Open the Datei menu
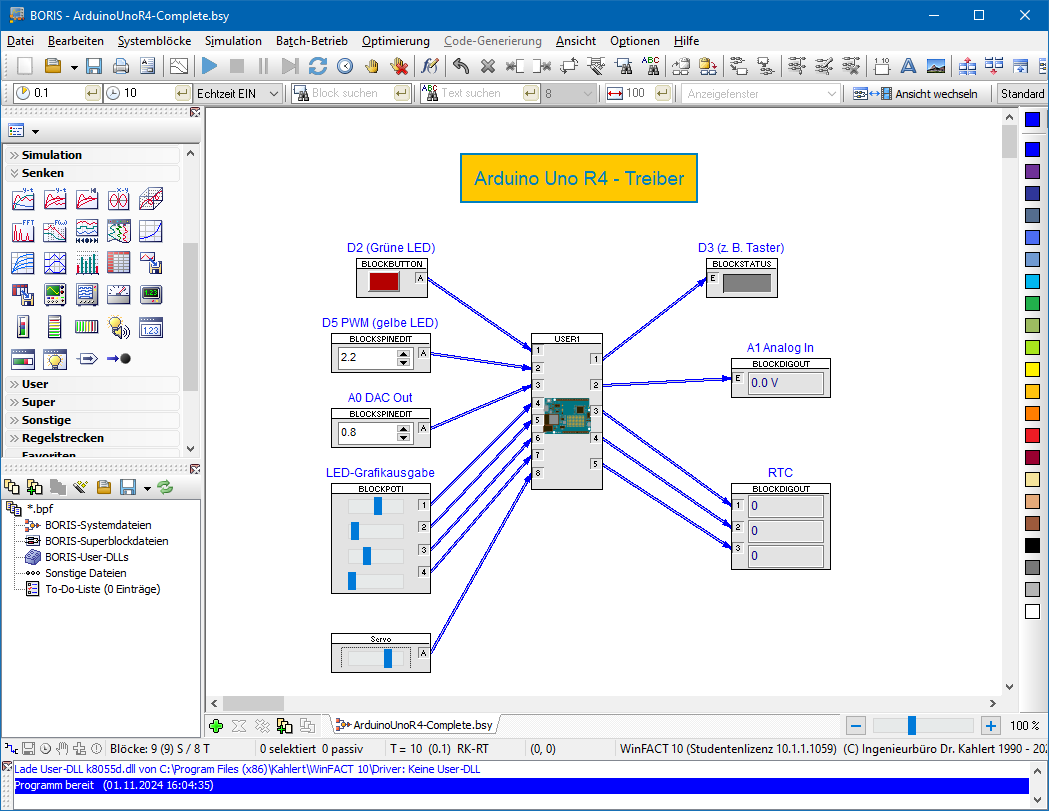 click(x=20, y=41)
